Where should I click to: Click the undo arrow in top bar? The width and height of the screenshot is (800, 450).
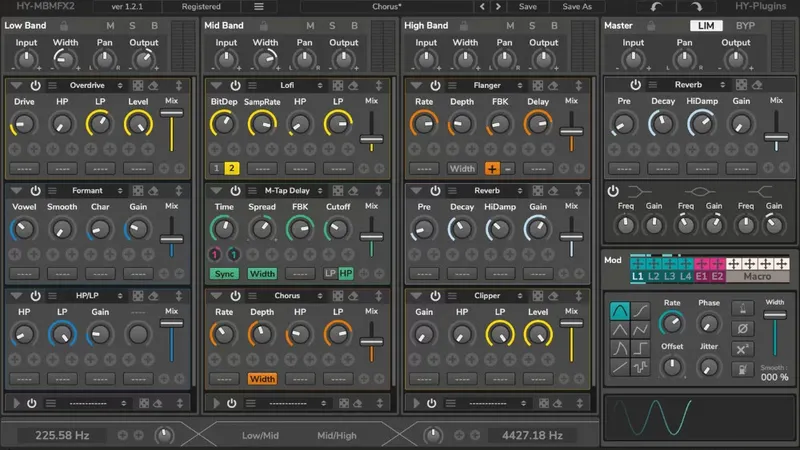(654, 7)
